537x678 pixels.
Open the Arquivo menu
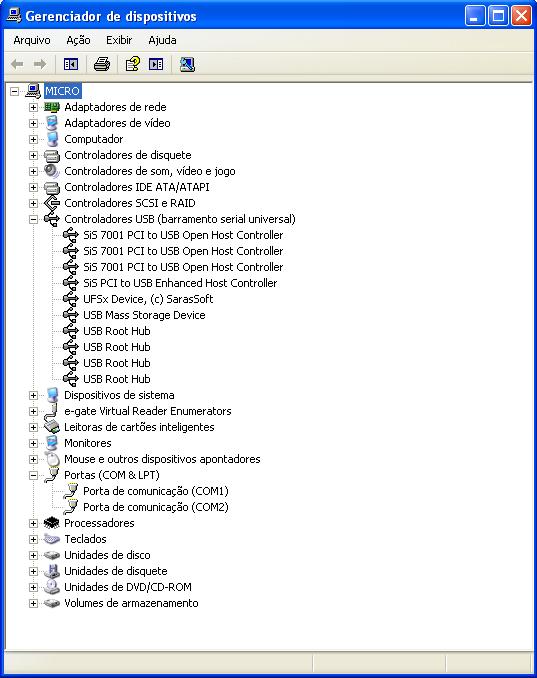pos(32,40)
